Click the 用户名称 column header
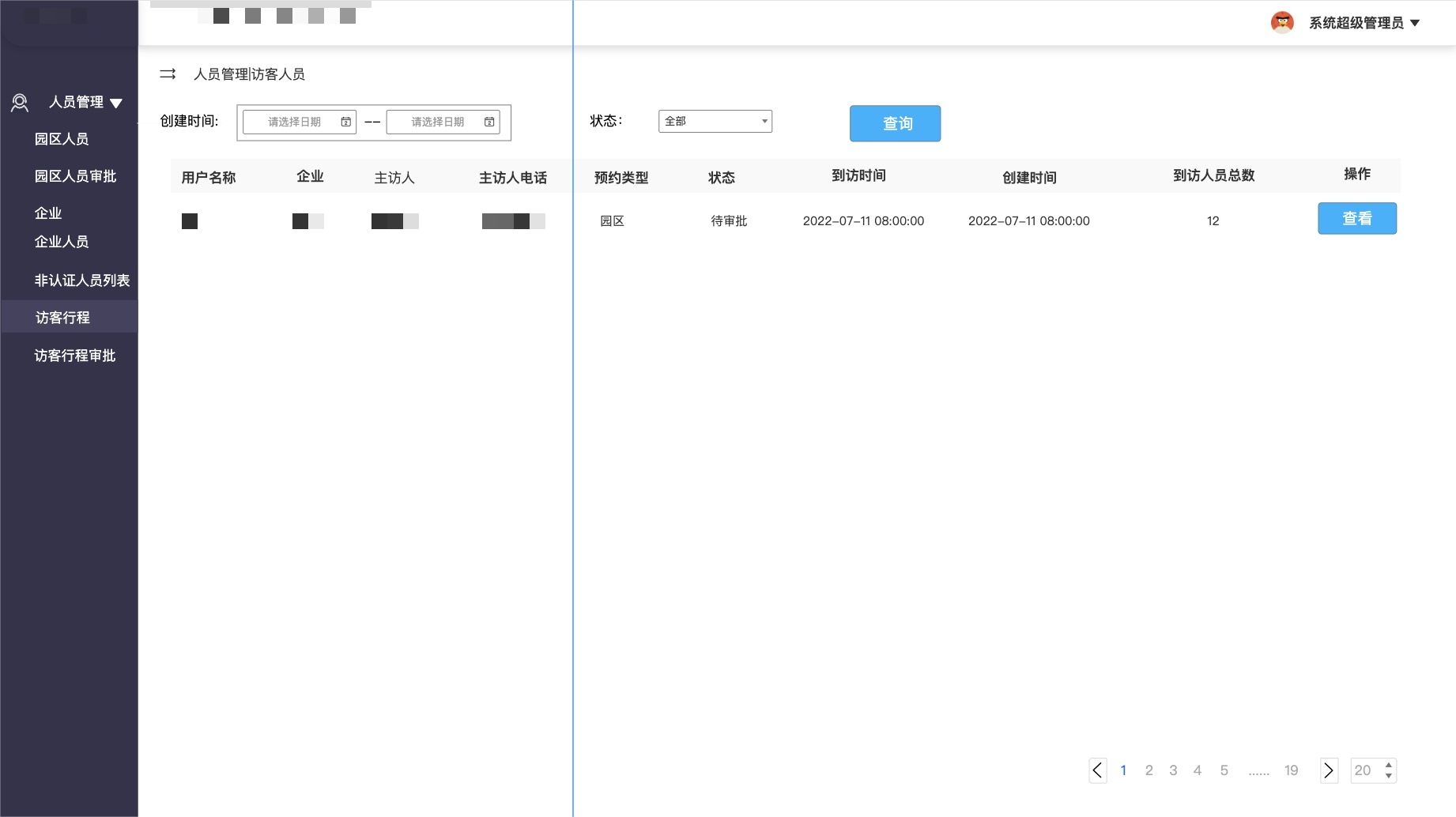1456x817 pixels. [x=209, y=178]
